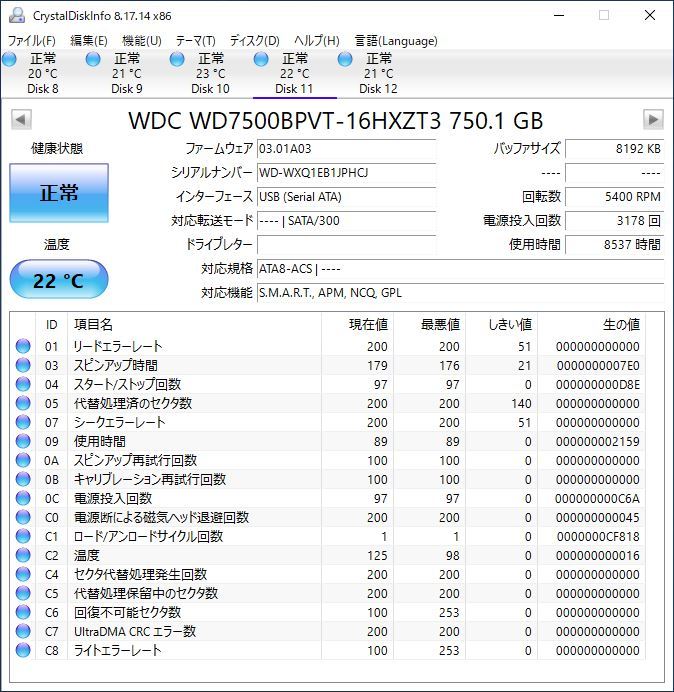Viewport: 674px width, 692px height.
Task: Click the バッファサイズ value 8192 KB
Action: 614,149
